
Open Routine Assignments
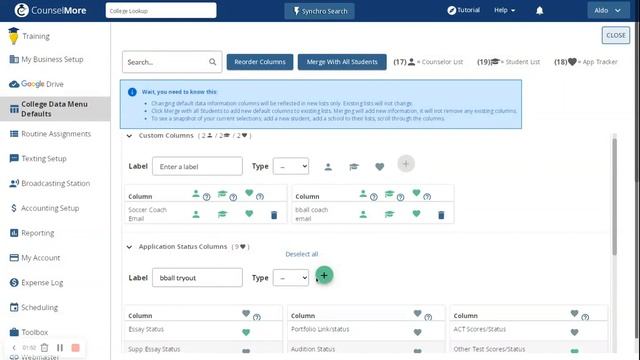(x=55, y=134)
